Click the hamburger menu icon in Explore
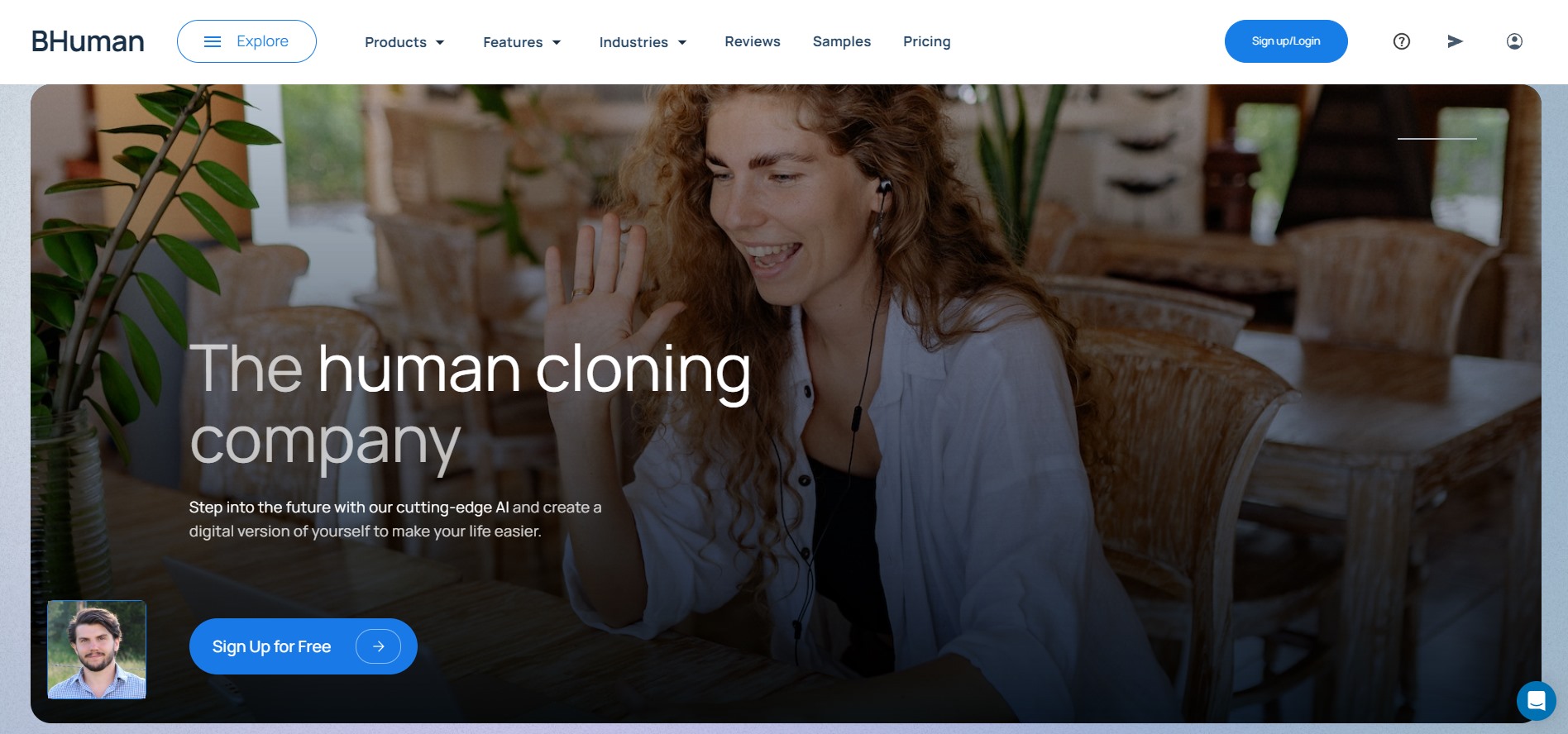The image size is (1568, 734). pos(213,41)
